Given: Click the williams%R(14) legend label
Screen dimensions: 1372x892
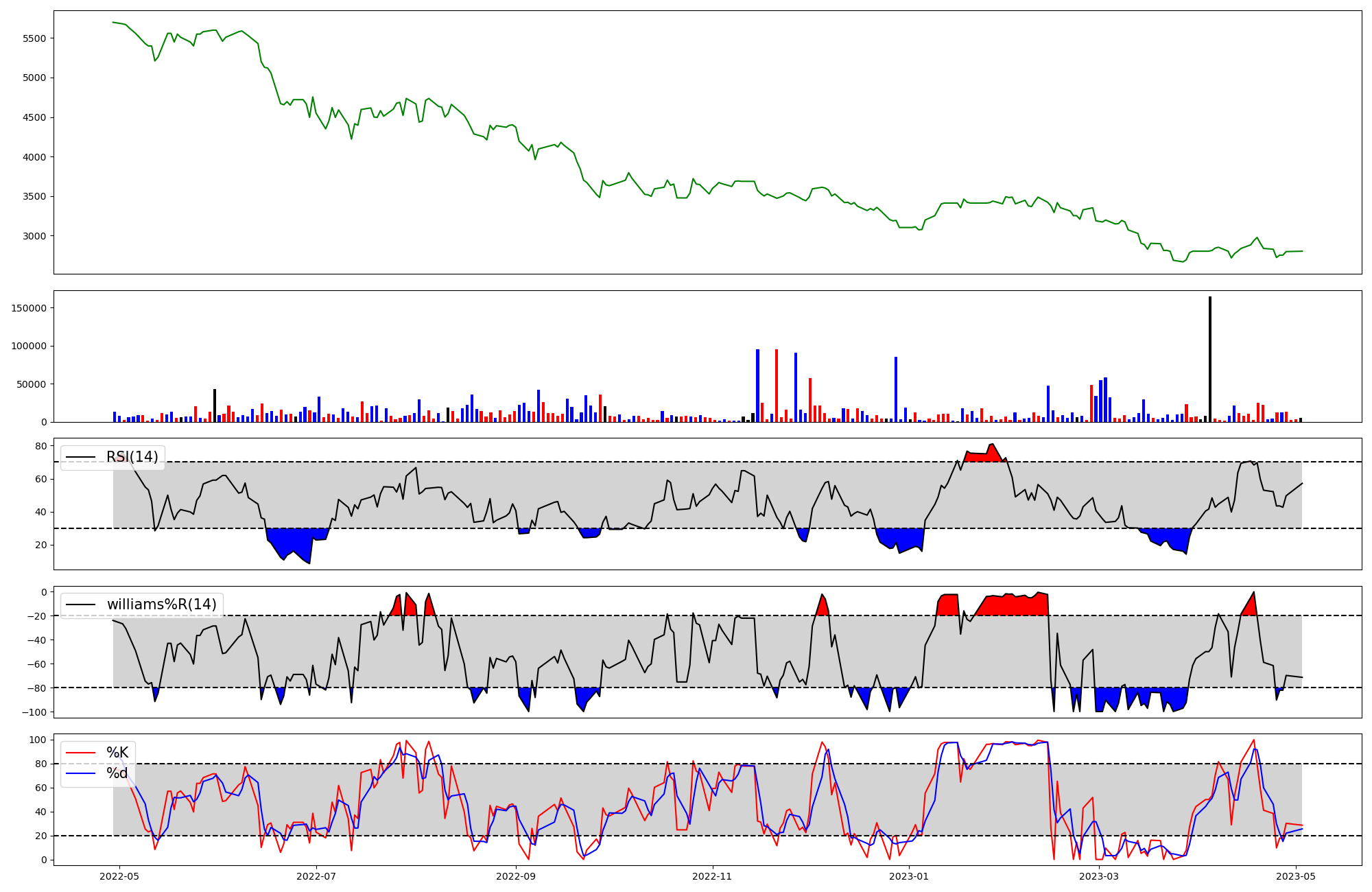Looking at the screenshot, I should [161, 605].
